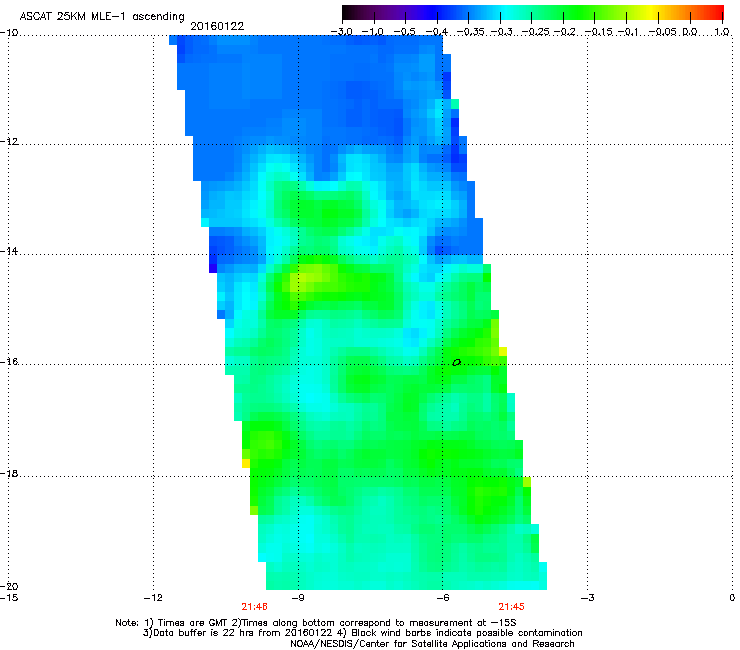Click the date label 20160122

pyautogui.click(x=217, y=26)
